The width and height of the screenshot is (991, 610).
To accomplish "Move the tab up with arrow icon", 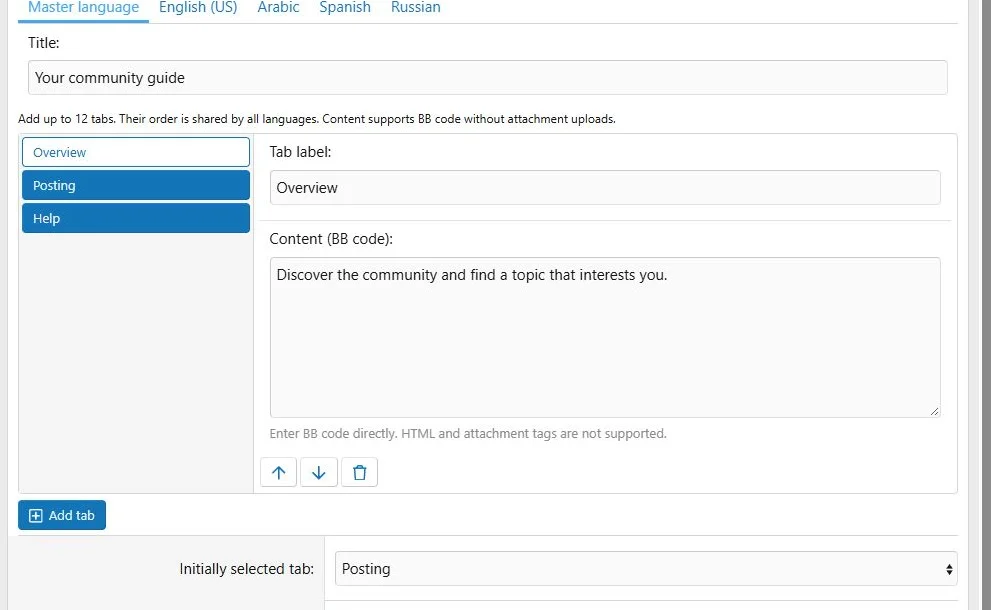I will (278, 472).
